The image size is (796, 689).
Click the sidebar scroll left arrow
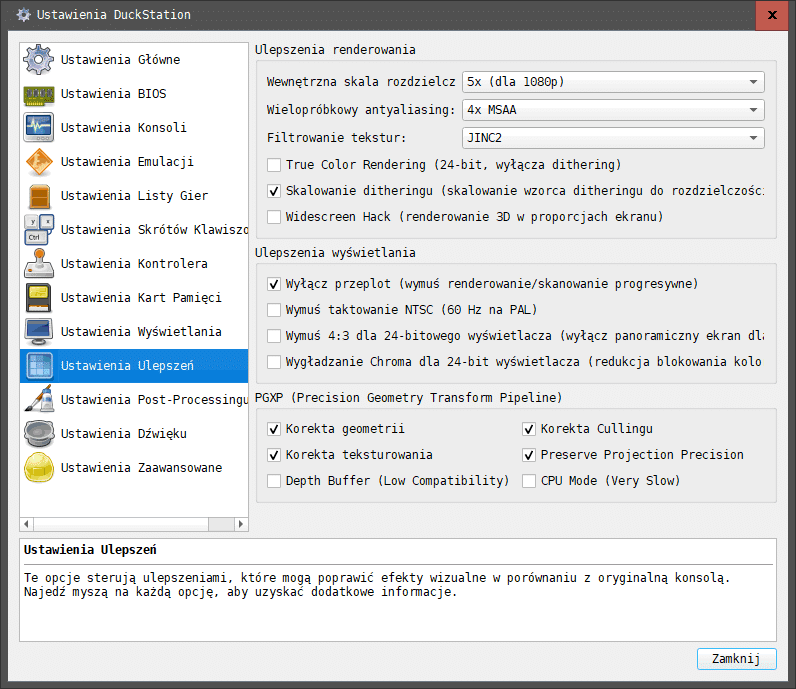coord(26,524)
